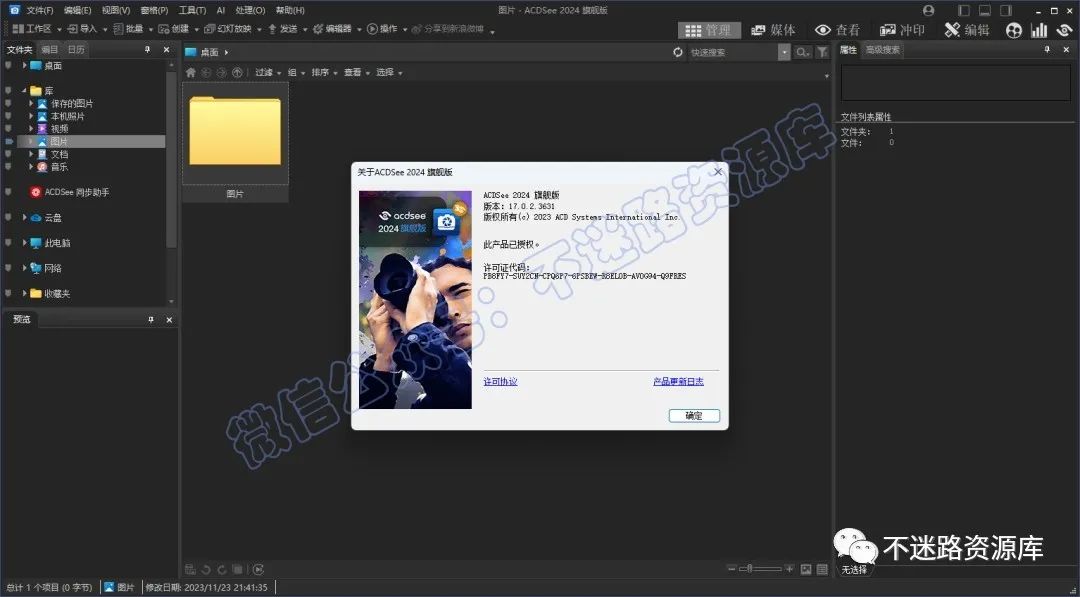Select the 文档 library item
The width and height of the screenshot is (1080, 597).
tap(59, 154)
